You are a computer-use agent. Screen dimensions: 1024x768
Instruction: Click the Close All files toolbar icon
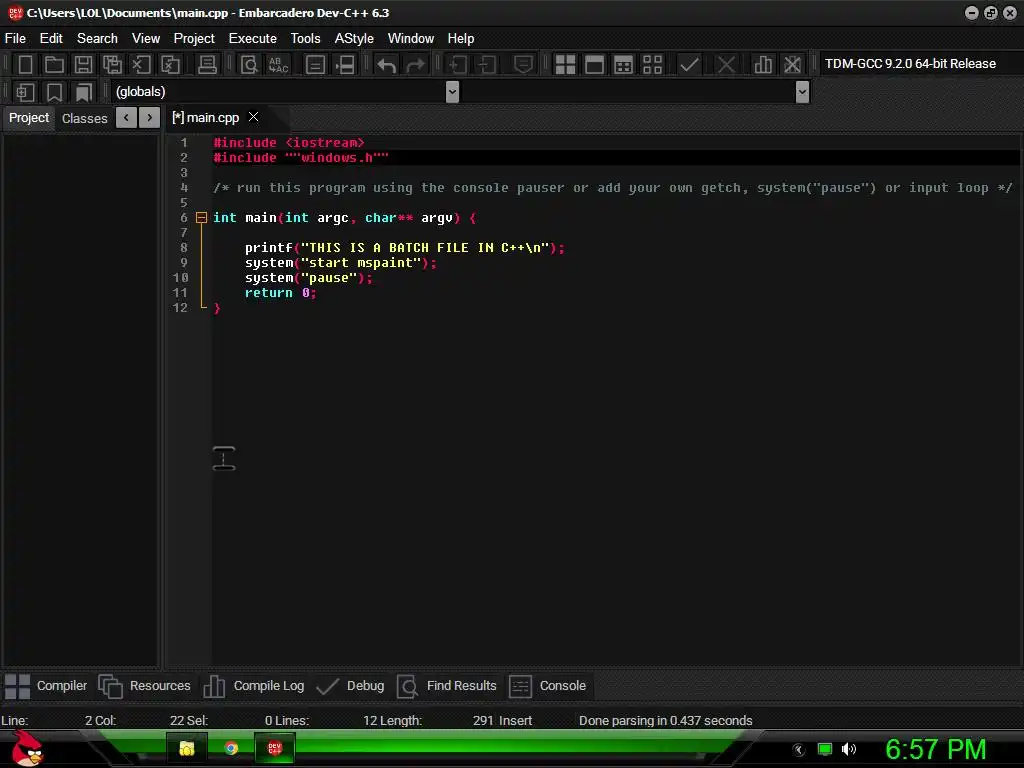[170, 65]
